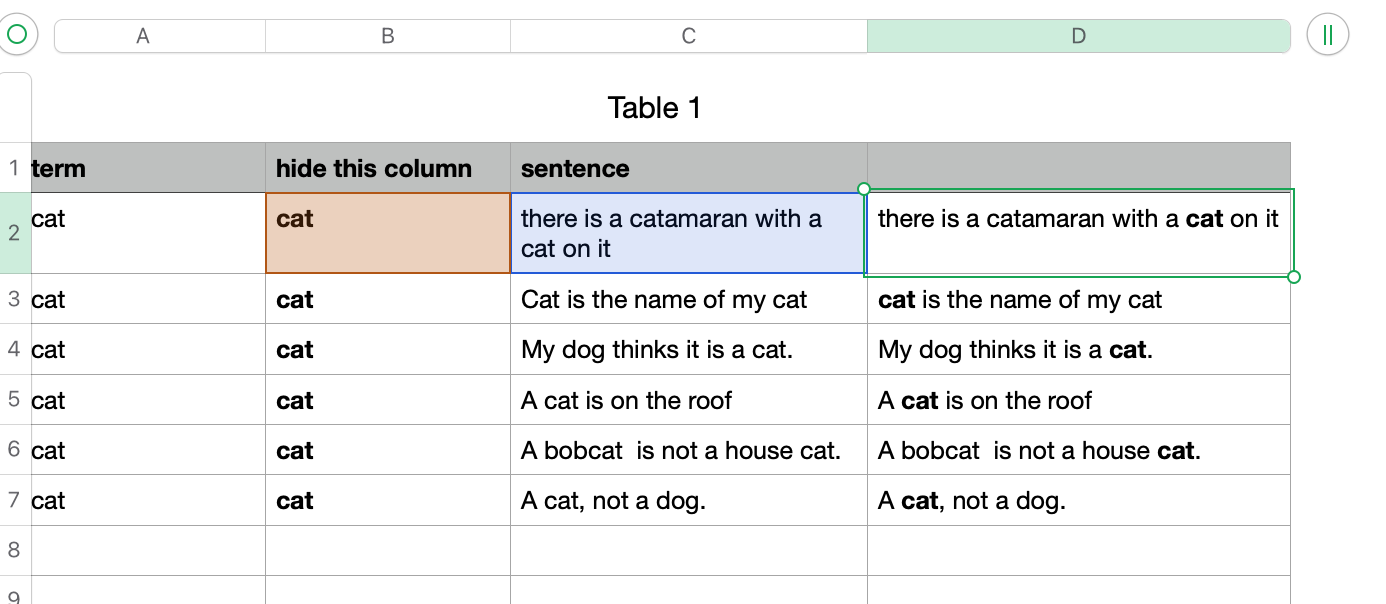
Task: Click the top-left selection handle of cell D2
Action: coord(865,189)
